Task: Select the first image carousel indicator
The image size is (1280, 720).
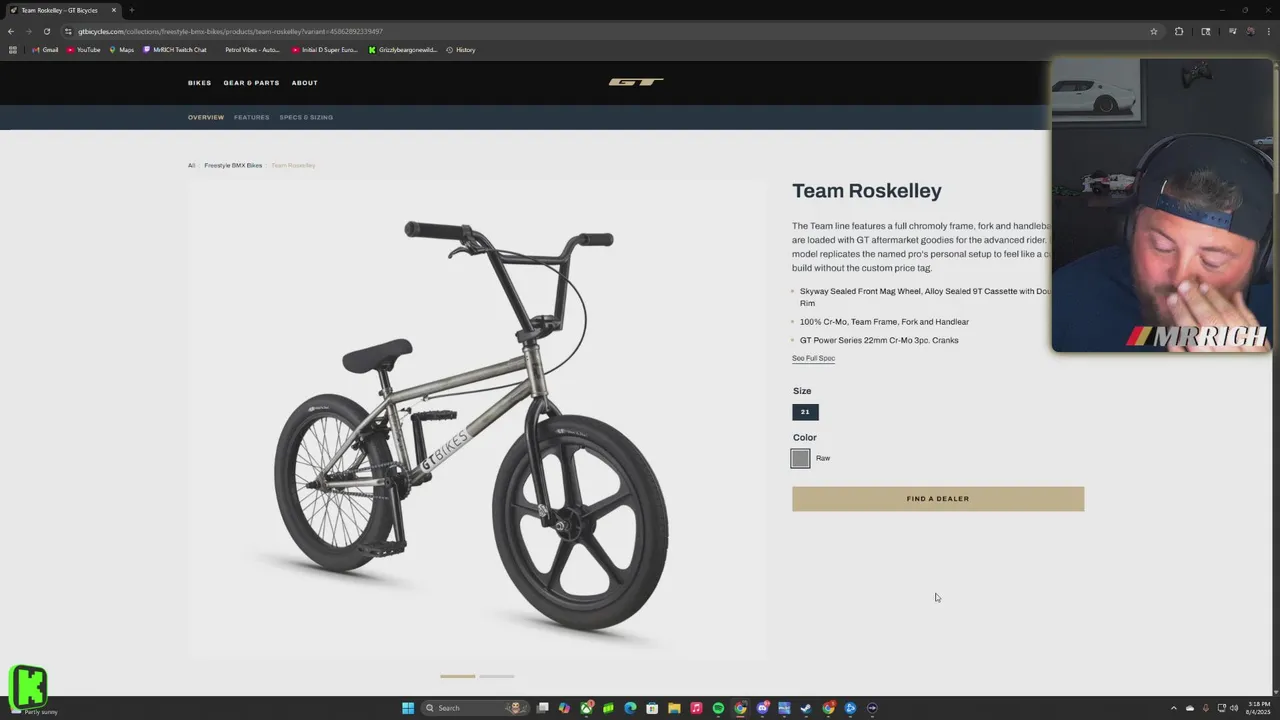Action: 458,676
